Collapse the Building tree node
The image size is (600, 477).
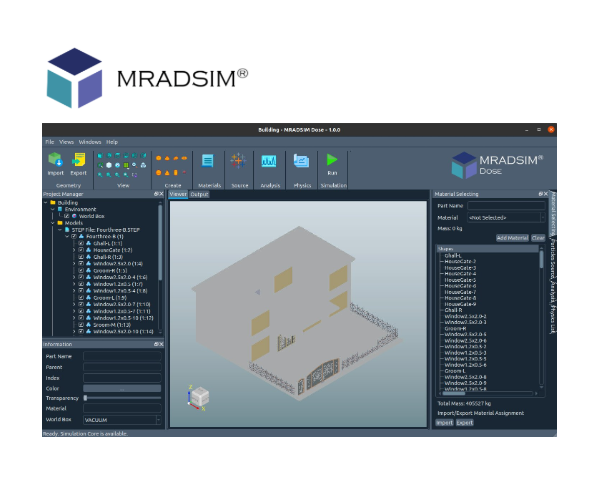(x=46, y=202)
